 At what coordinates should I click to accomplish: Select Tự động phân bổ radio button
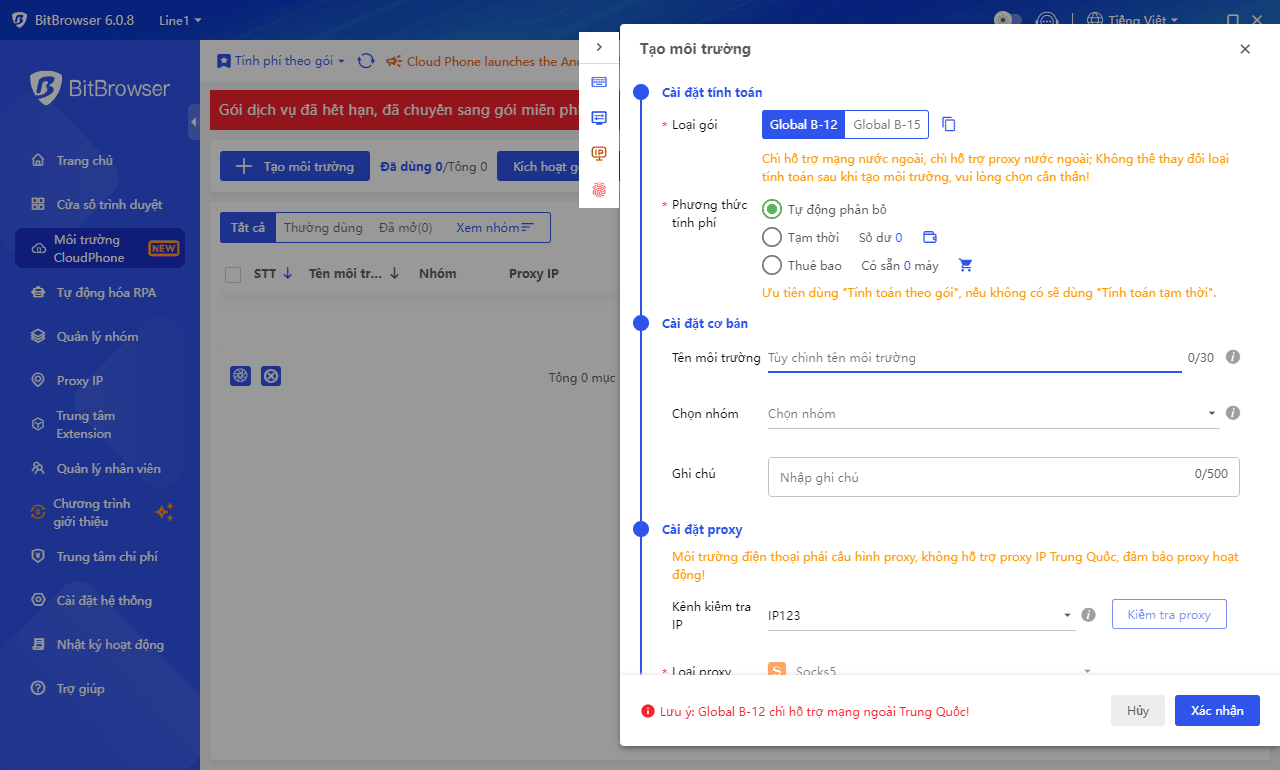pos(771,210)
